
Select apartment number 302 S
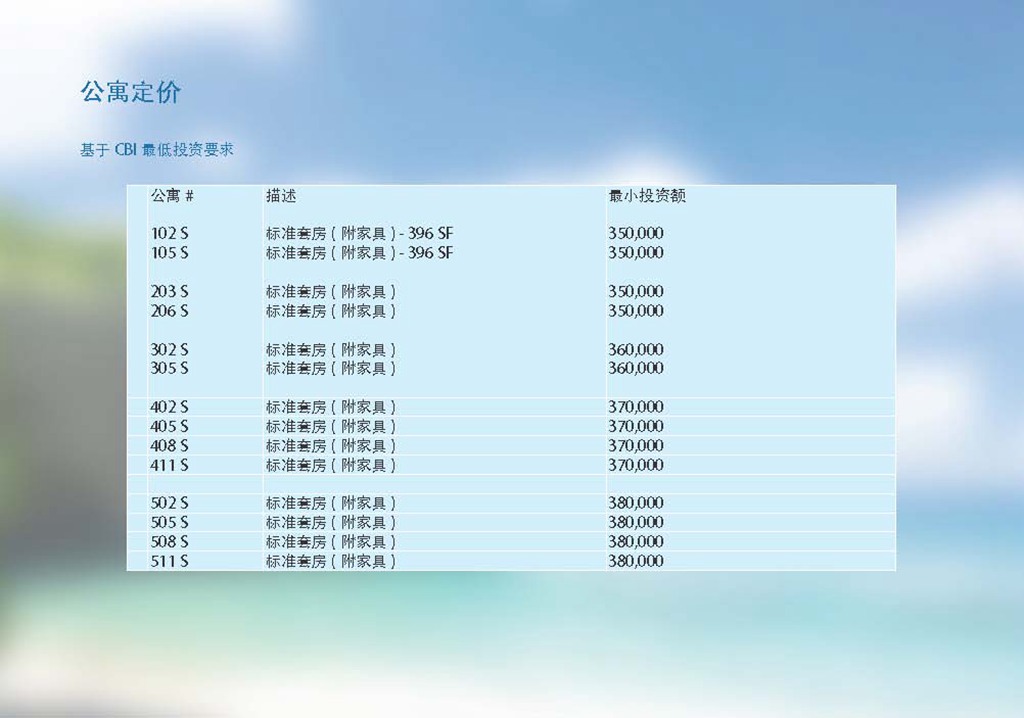(170, 349)
